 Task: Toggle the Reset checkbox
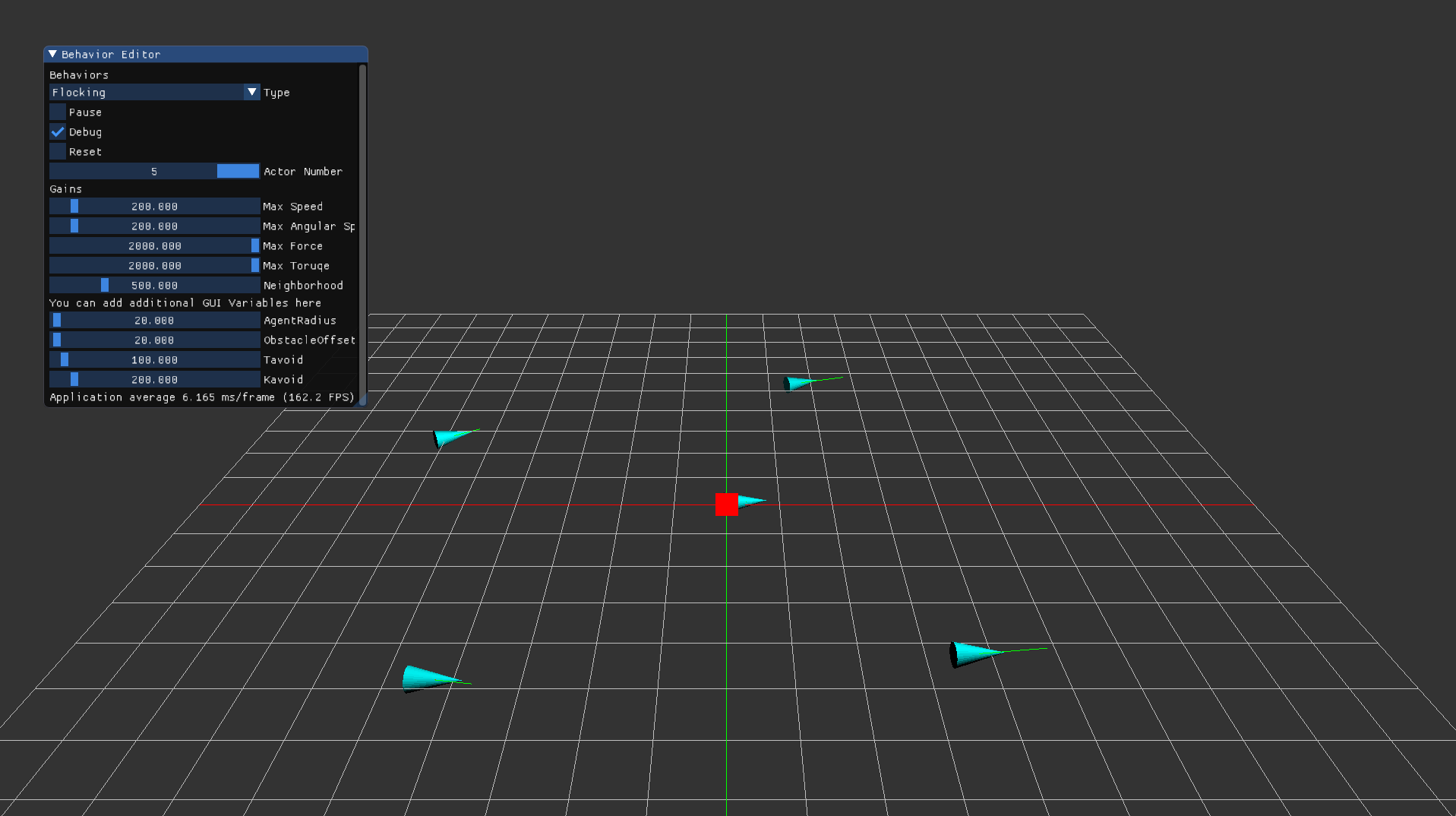[57, 151]
